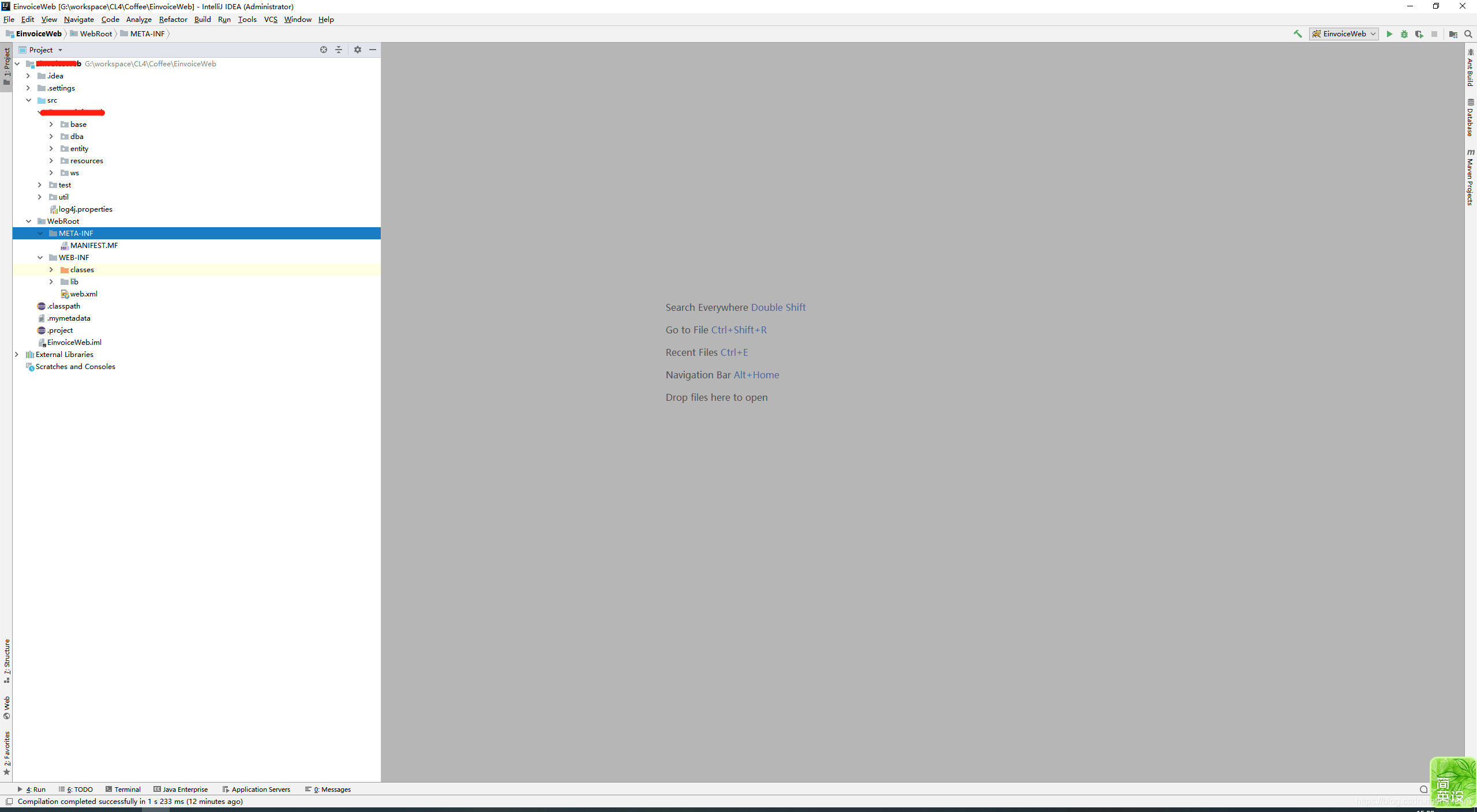Click the orange classes folder icon
The image size is (1477, 812).
65,270
